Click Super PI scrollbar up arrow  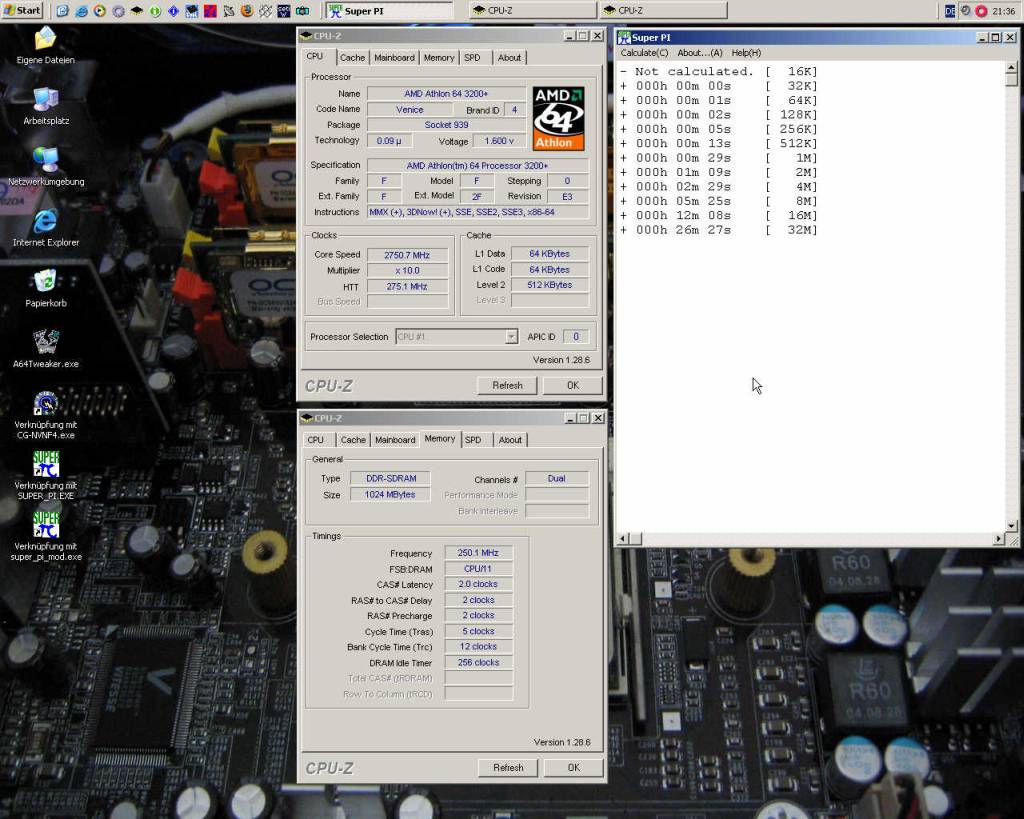tap(1012, 67)
